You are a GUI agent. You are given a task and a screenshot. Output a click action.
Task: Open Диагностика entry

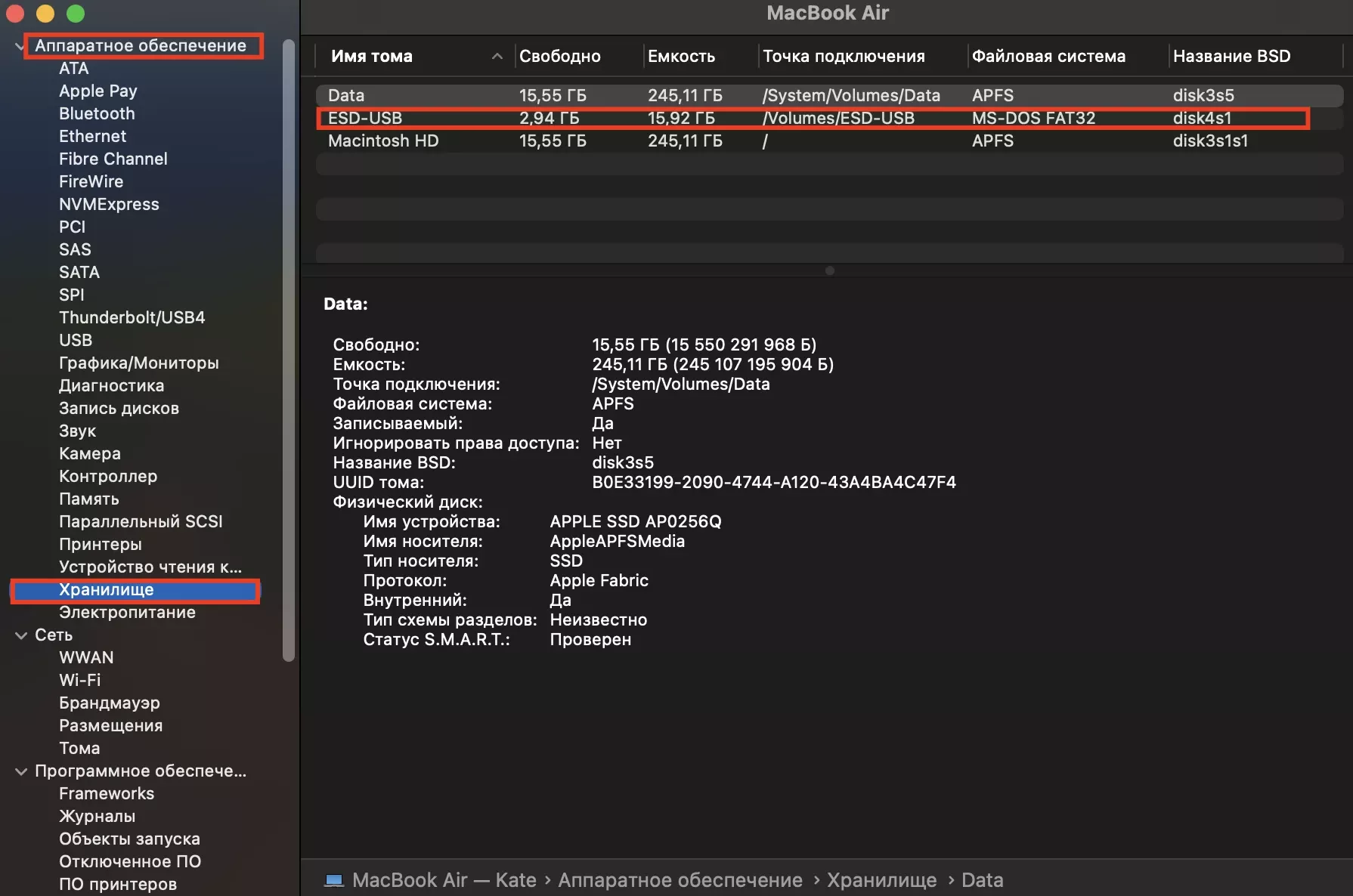[x=112, y=385]
